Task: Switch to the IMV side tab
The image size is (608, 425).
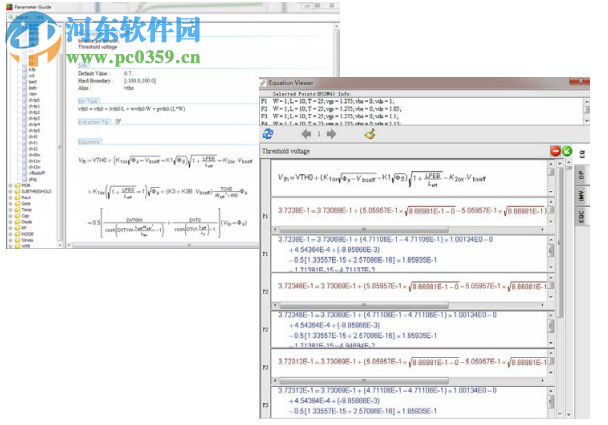Action: pos(582,196)
